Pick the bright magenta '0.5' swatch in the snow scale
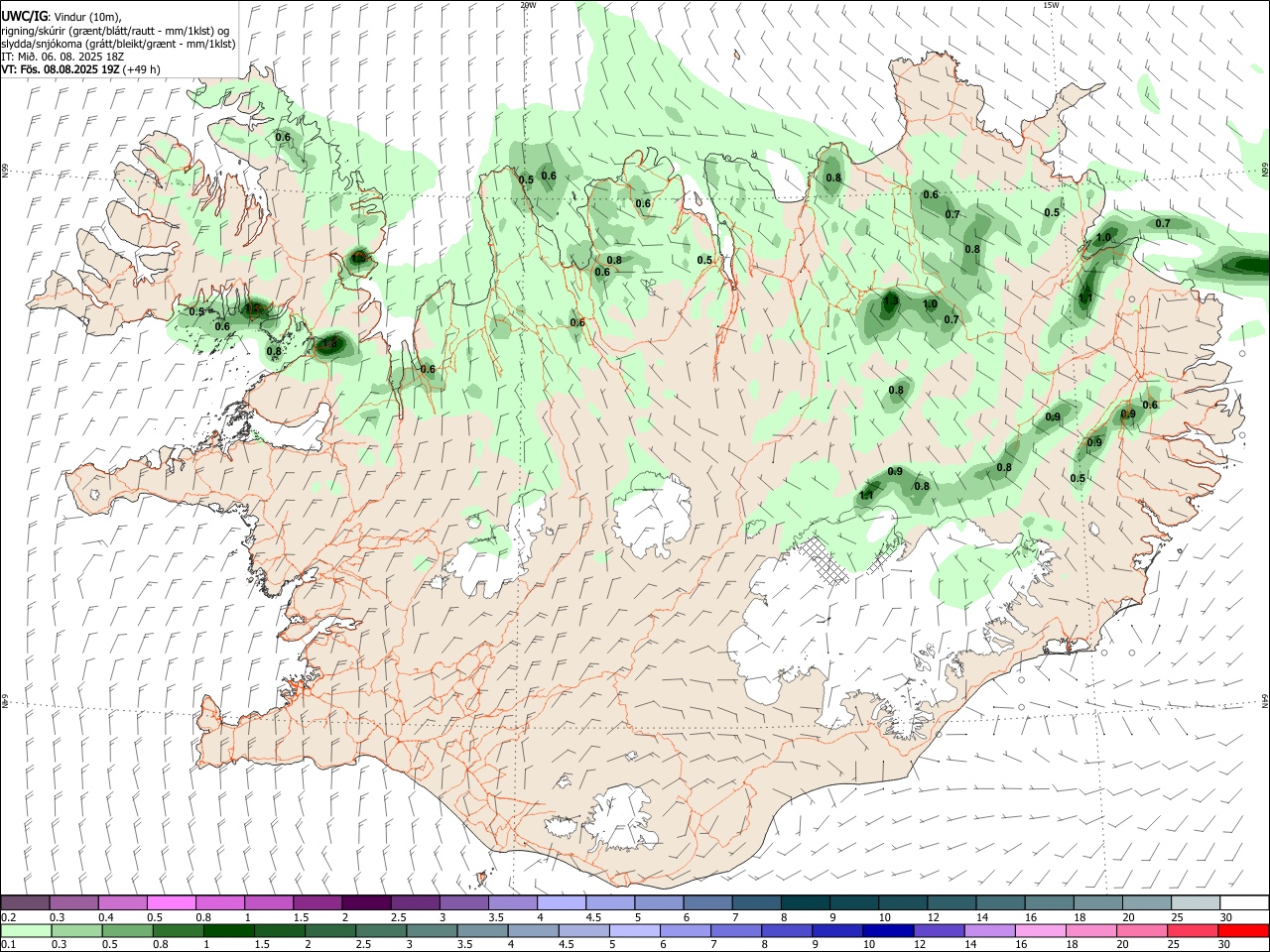Image resolution: width=1270 pixels, height=952 pixels. tap(171, 902)
